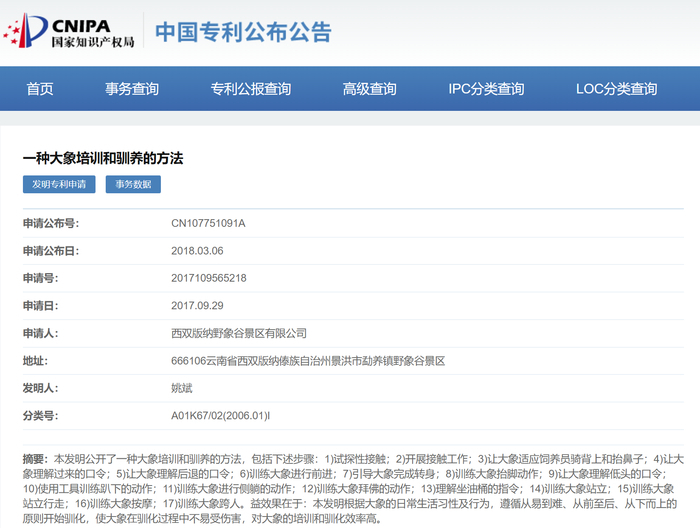Click the 事务数据 button

(x=133, y=184)
